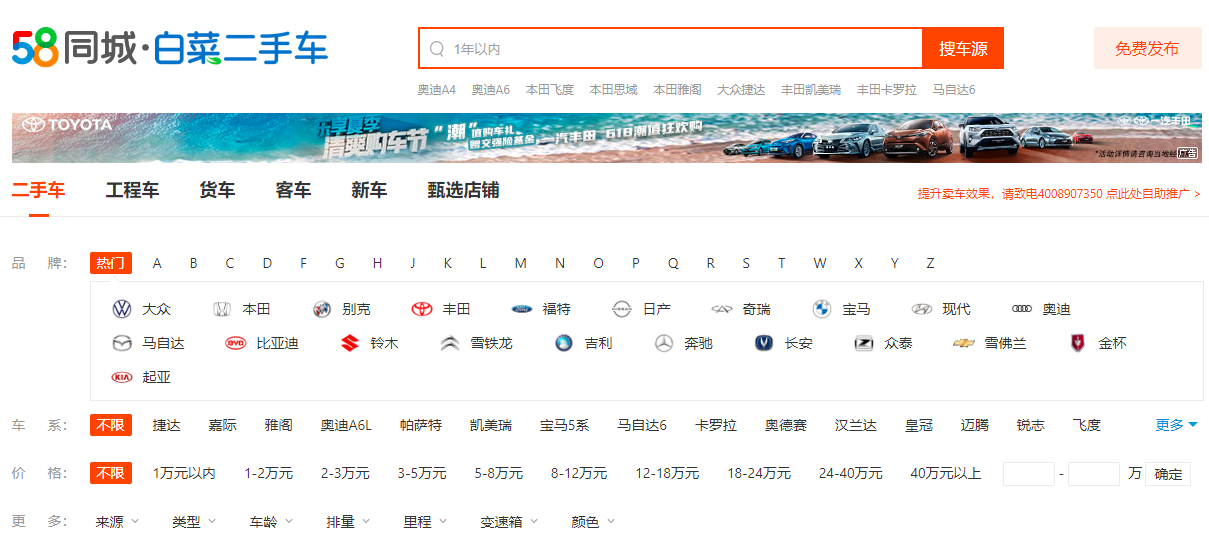
Task: Expand 更多 car series options
Action: pyautogui.click(x=1176, y=425)
